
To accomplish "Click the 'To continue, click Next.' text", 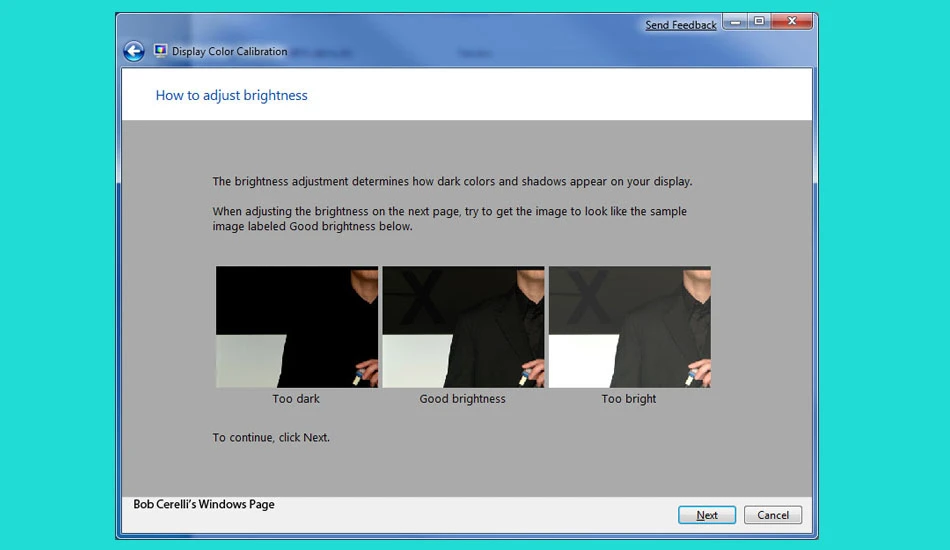I will 271,437.
